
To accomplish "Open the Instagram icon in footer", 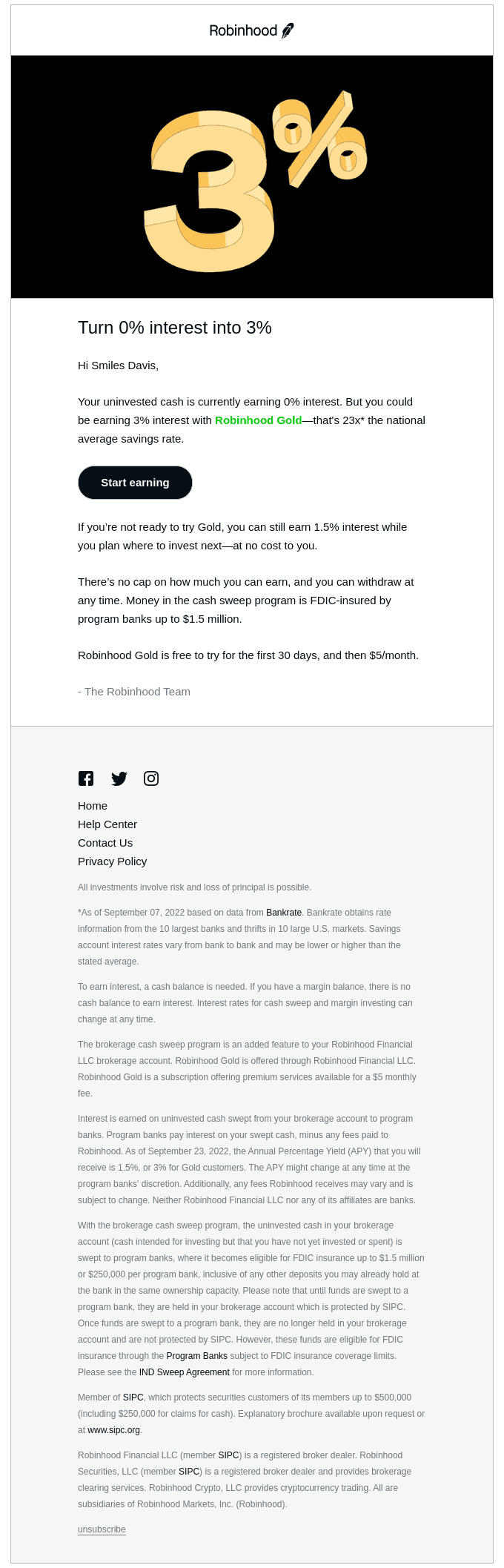I will pyautogui.click(x=151, y=778).
